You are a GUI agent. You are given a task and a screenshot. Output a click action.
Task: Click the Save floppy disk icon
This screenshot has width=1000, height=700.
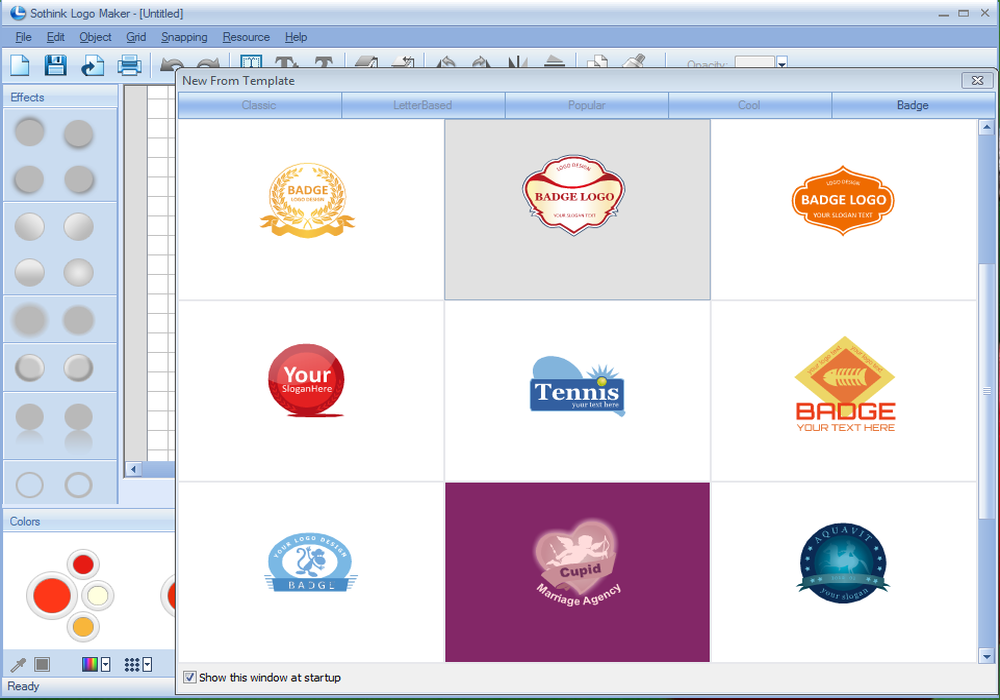point(56,66)
